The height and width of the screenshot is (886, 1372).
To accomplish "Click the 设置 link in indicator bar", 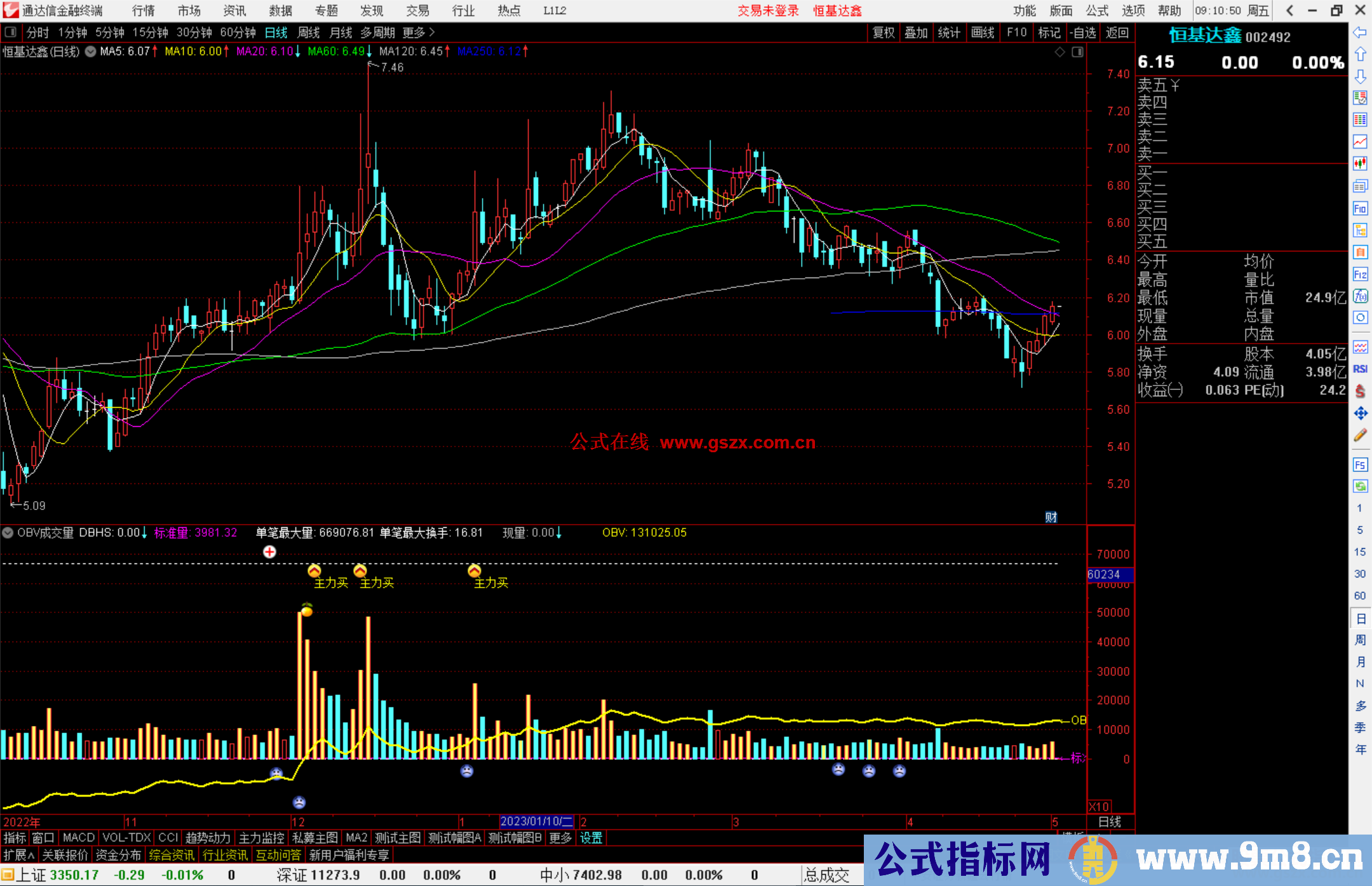I will (591, 838).
